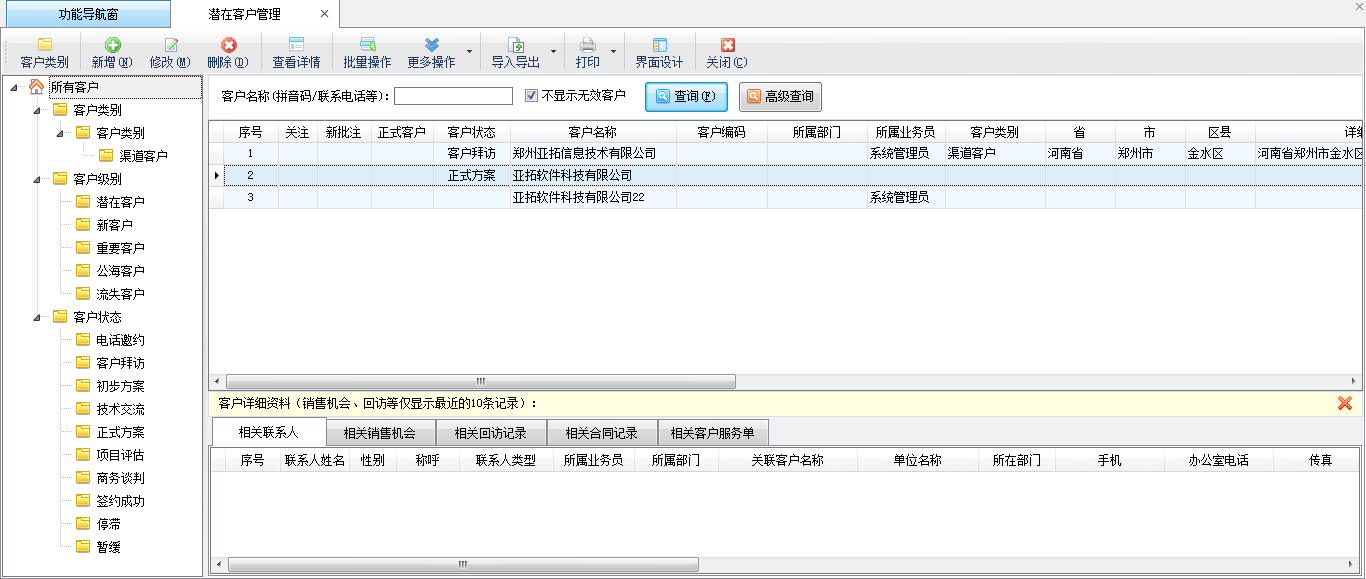Toggle the 不显示无效客户 checkbox
The width and height of the screenshot is (1366, 579).
[532, 96]
